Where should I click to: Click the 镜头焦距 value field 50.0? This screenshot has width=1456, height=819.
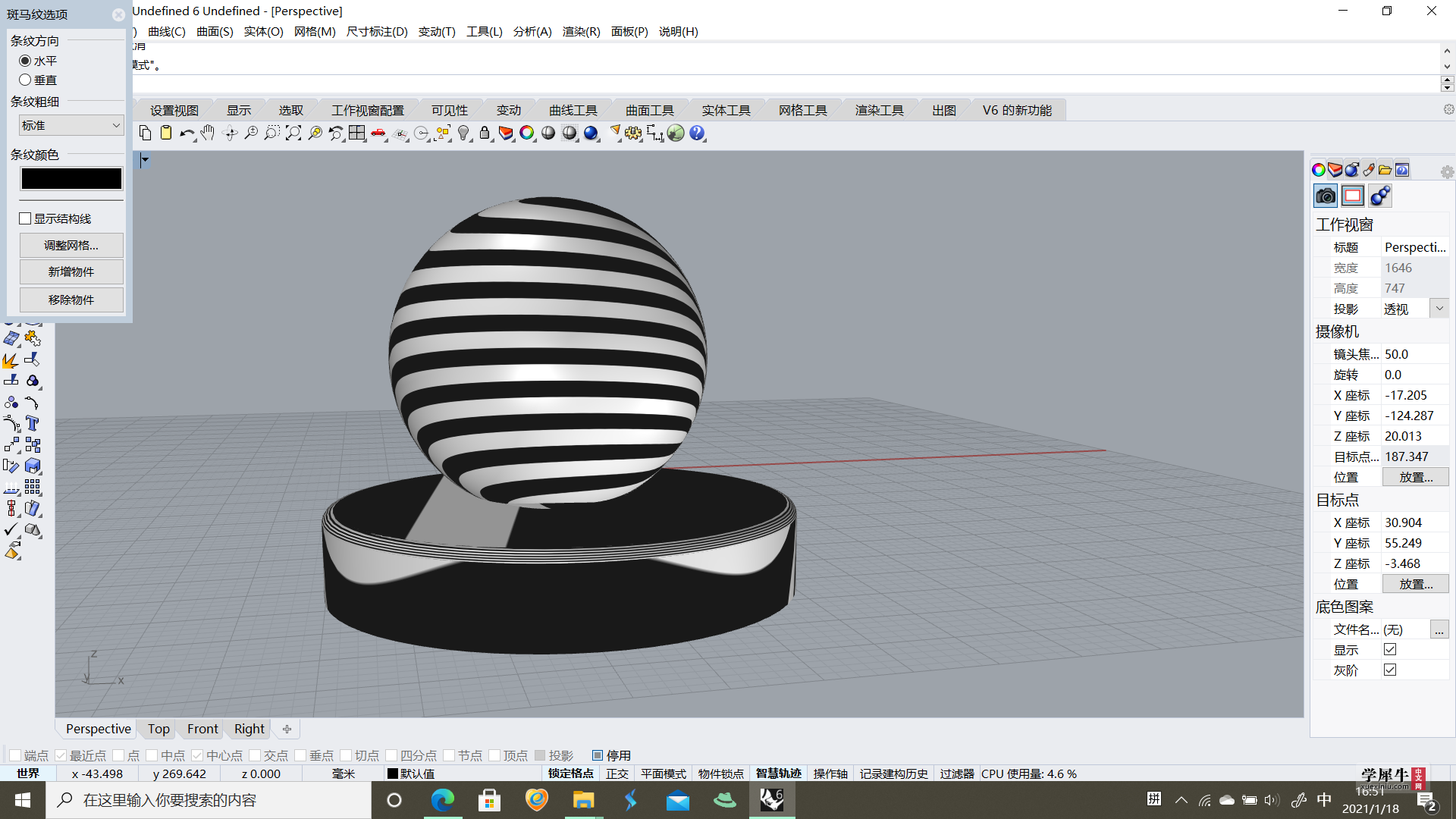point(1414,354)
